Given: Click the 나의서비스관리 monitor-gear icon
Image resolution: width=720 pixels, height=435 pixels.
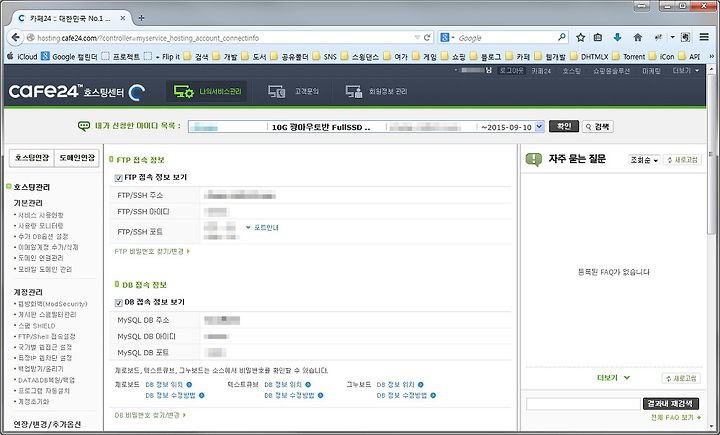Looking at the screenshot, I should point(184,91).
